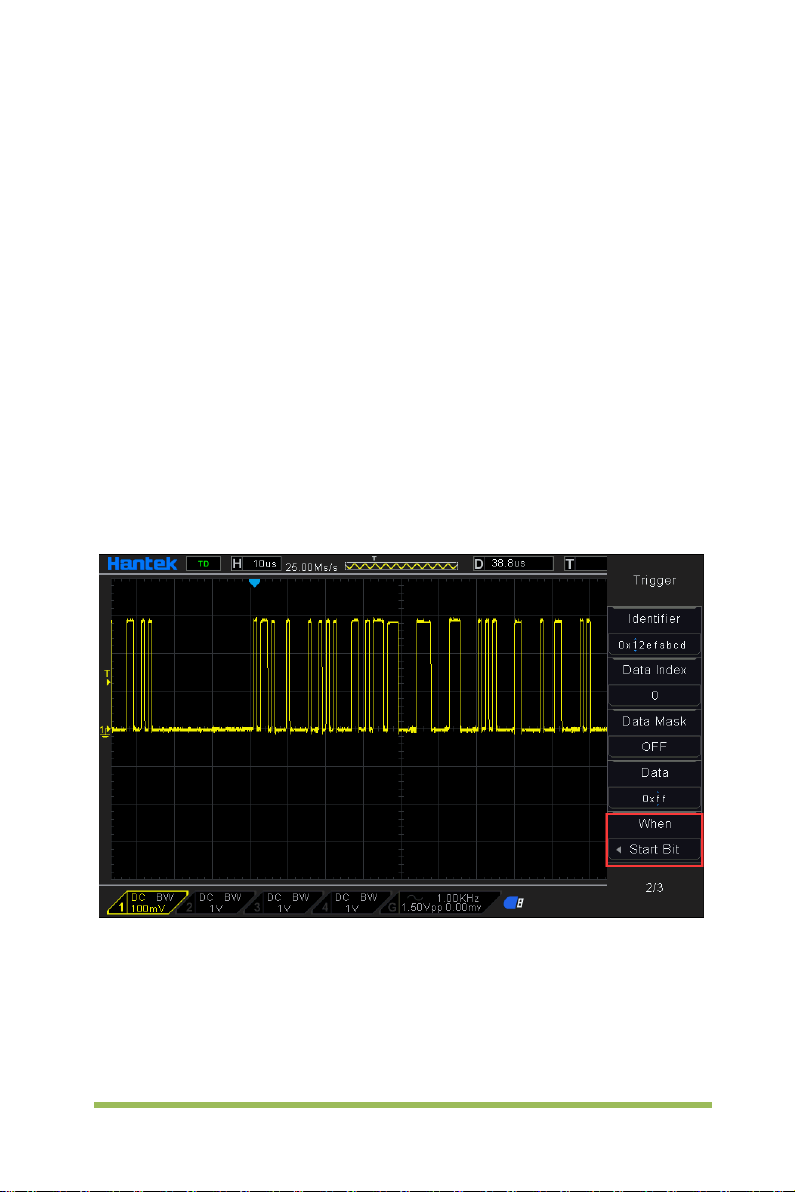
Task: Click the waveform memory position bar
Action: 401,565
